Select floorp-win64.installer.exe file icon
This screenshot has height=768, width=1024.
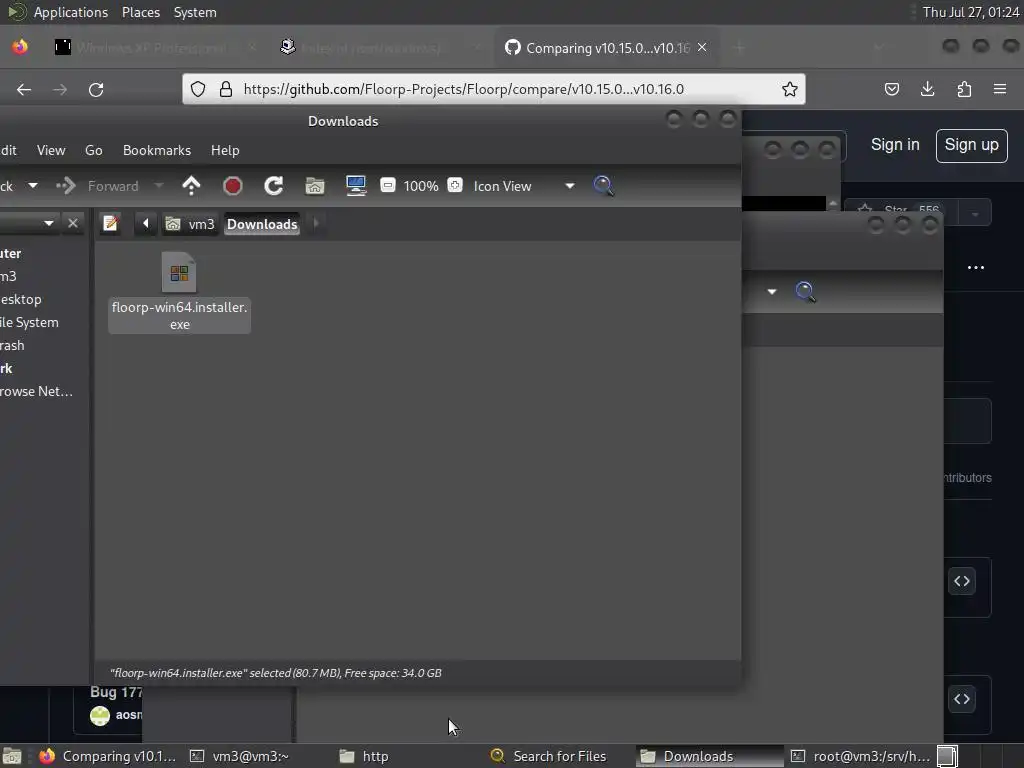click(179, 272)
